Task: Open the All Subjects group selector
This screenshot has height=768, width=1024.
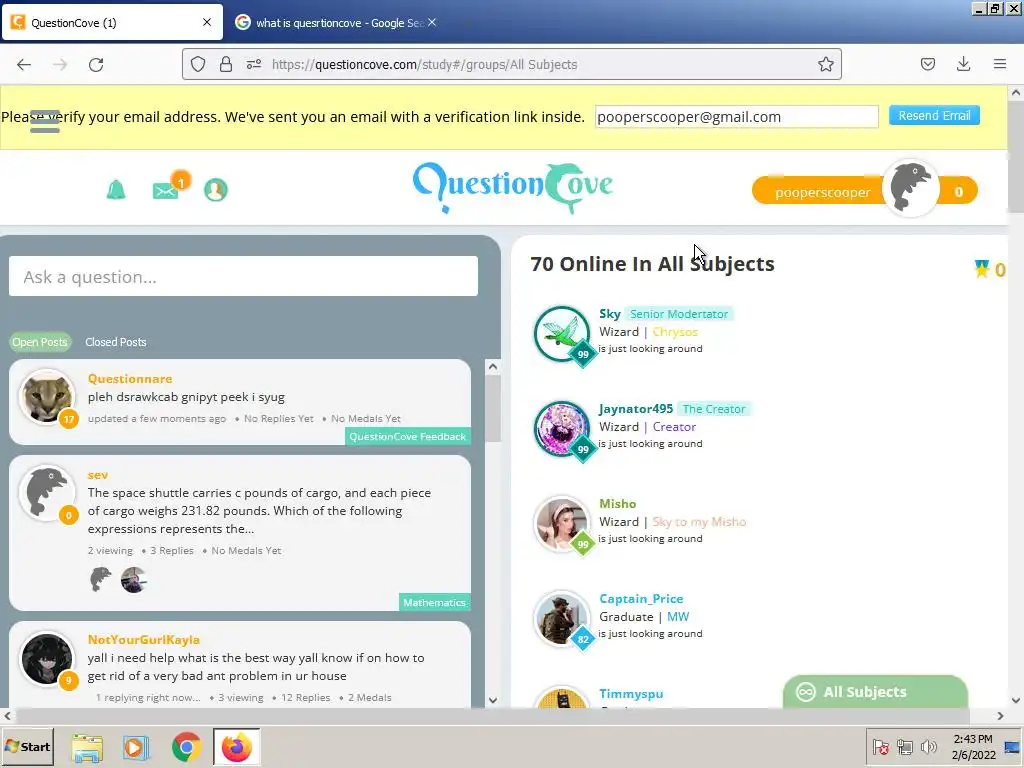Action: tap(875, 692)
